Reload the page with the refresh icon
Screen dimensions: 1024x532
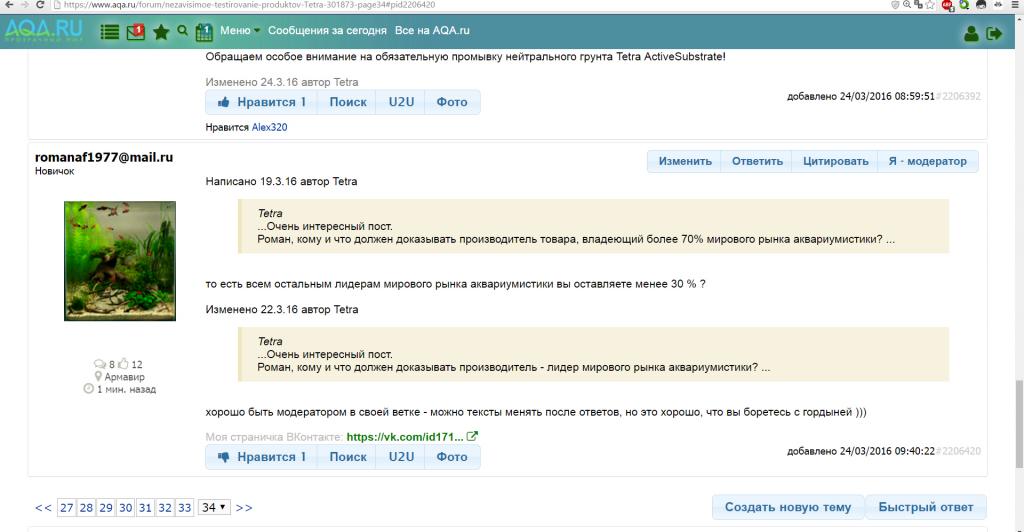point(40,5)
